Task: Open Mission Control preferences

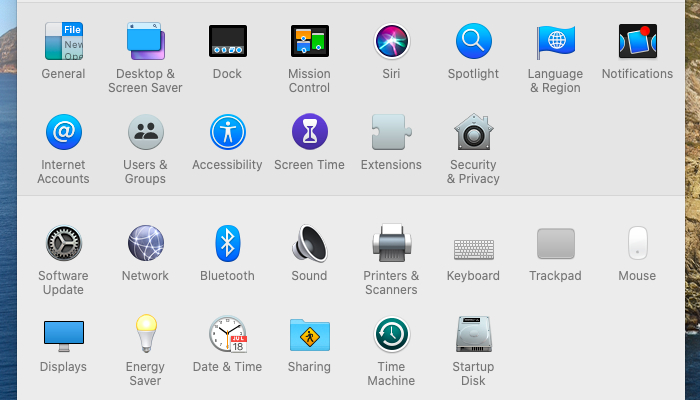Action: [310, 41]
